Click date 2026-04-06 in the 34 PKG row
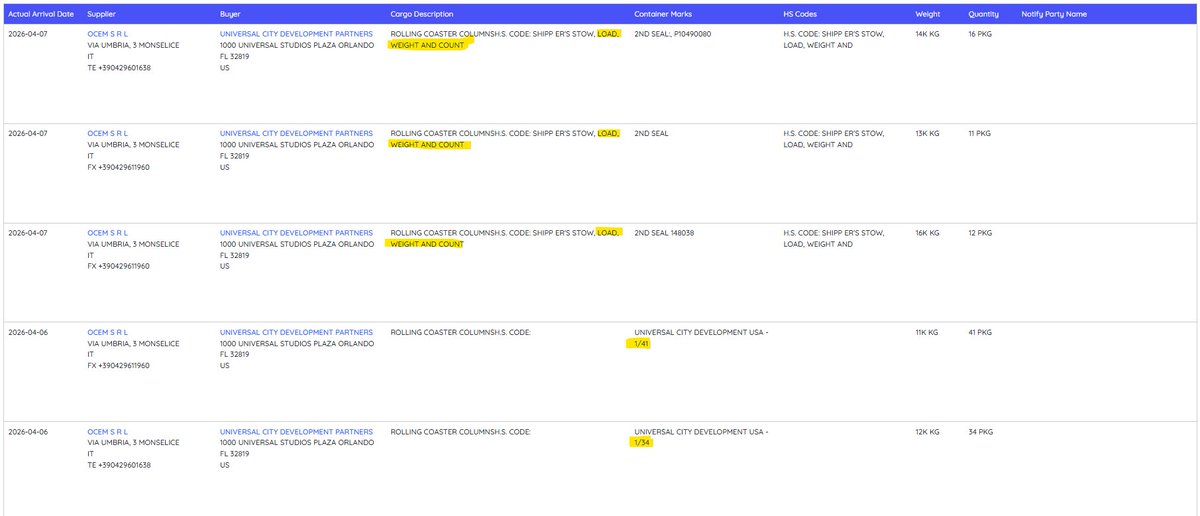1200x516 pixels. pyautogui.click(x=28, y=432)
